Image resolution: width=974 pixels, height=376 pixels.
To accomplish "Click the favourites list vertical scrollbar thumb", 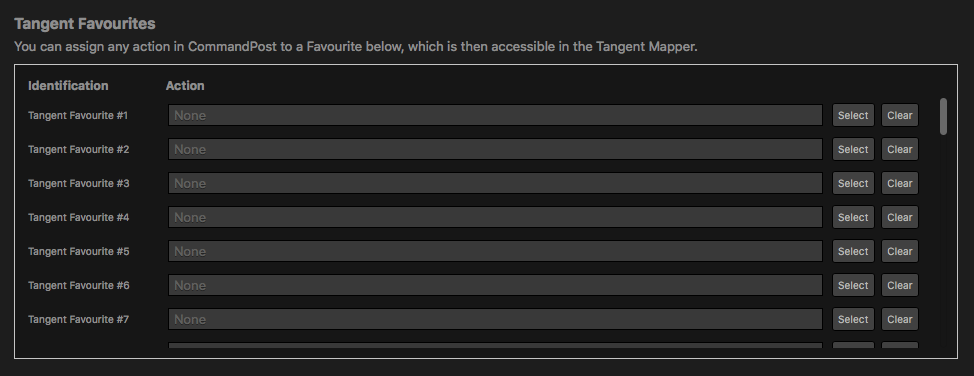I will 943,116.
